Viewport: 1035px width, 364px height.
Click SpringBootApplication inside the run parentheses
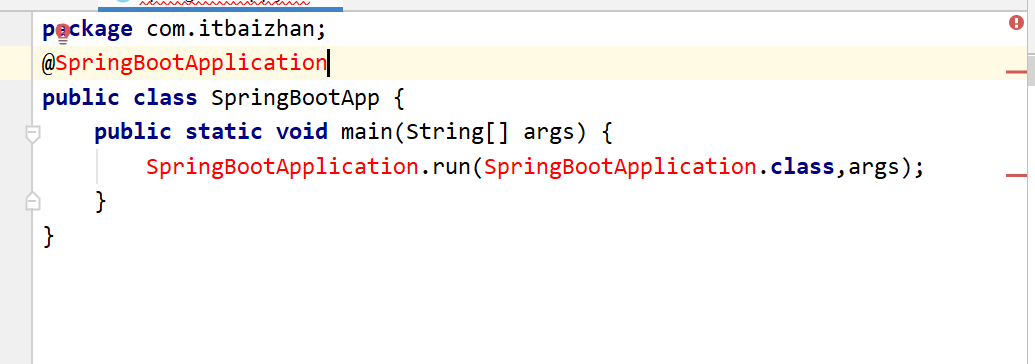pos(620,167)
